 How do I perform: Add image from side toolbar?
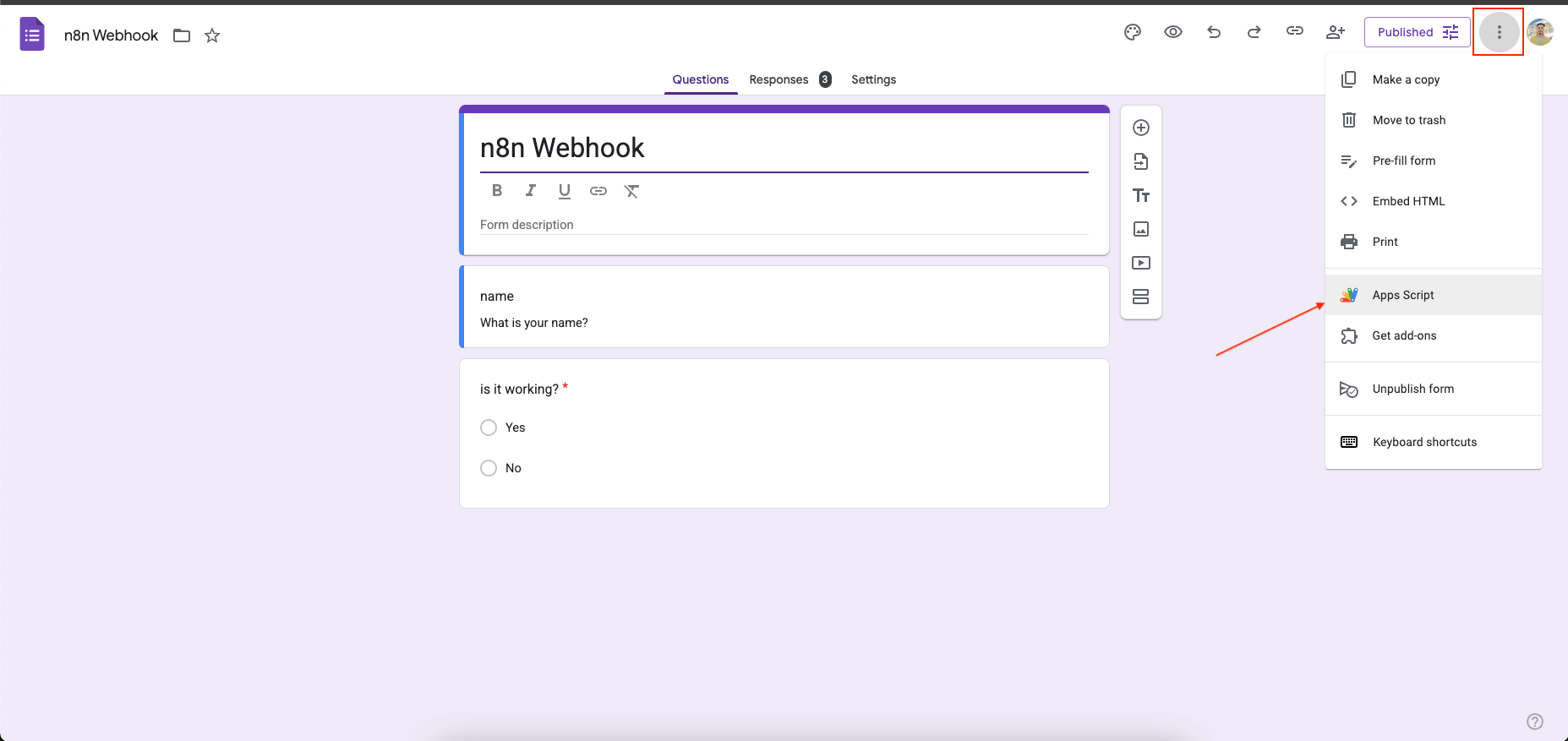point(1141,229)
